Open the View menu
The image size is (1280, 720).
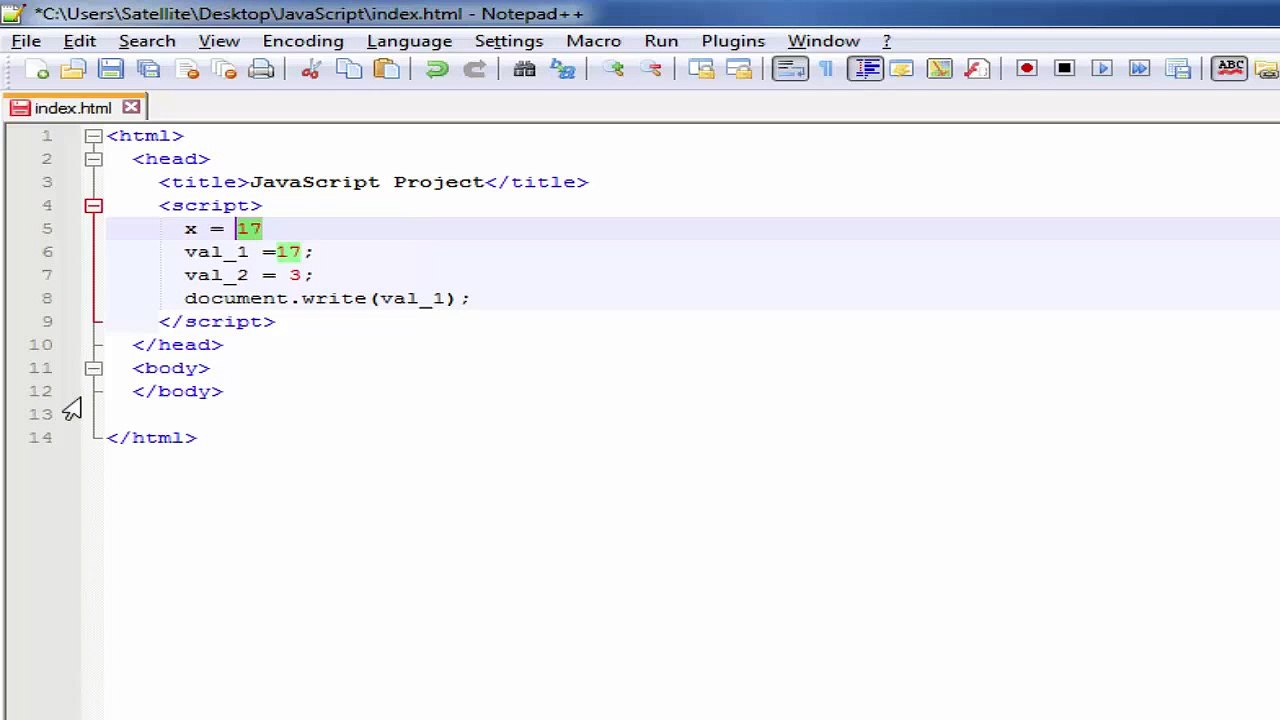pos(219,41)
